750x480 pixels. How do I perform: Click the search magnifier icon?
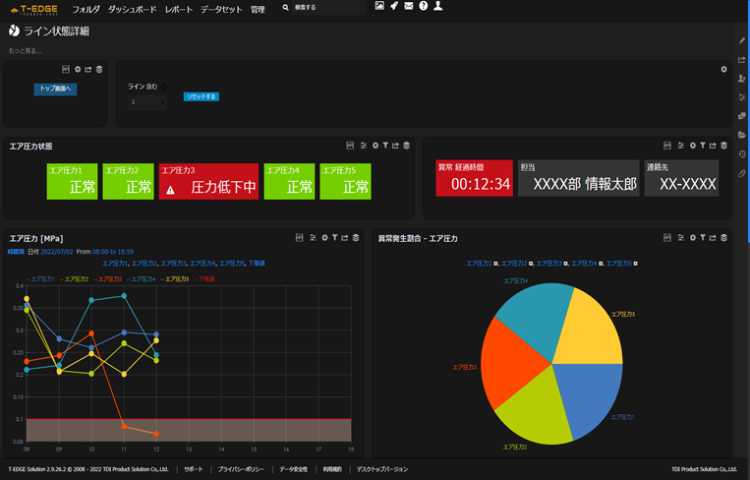[x=286, y=8]
